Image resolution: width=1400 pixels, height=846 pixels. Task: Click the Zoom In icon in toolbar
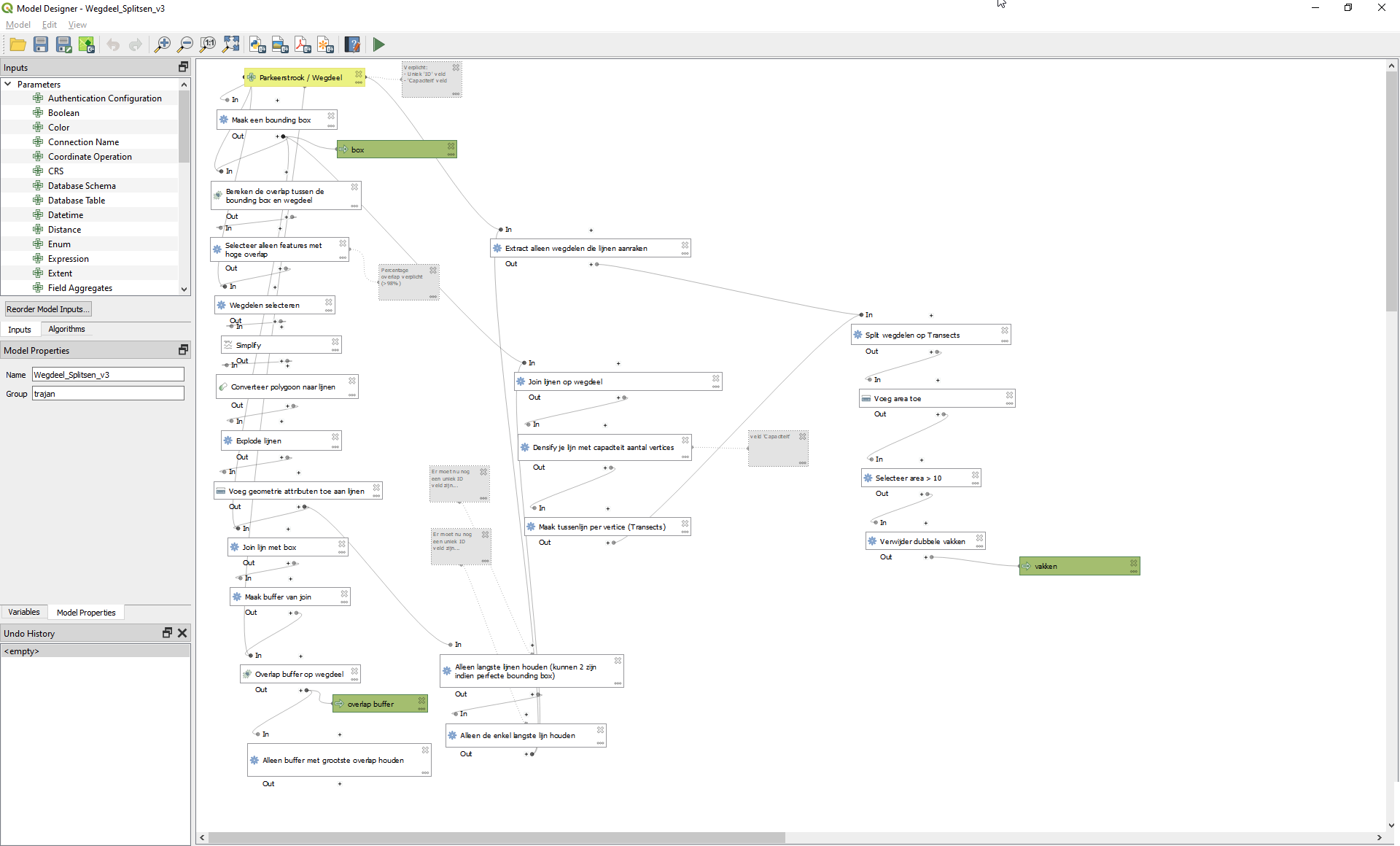coord(164,44)
